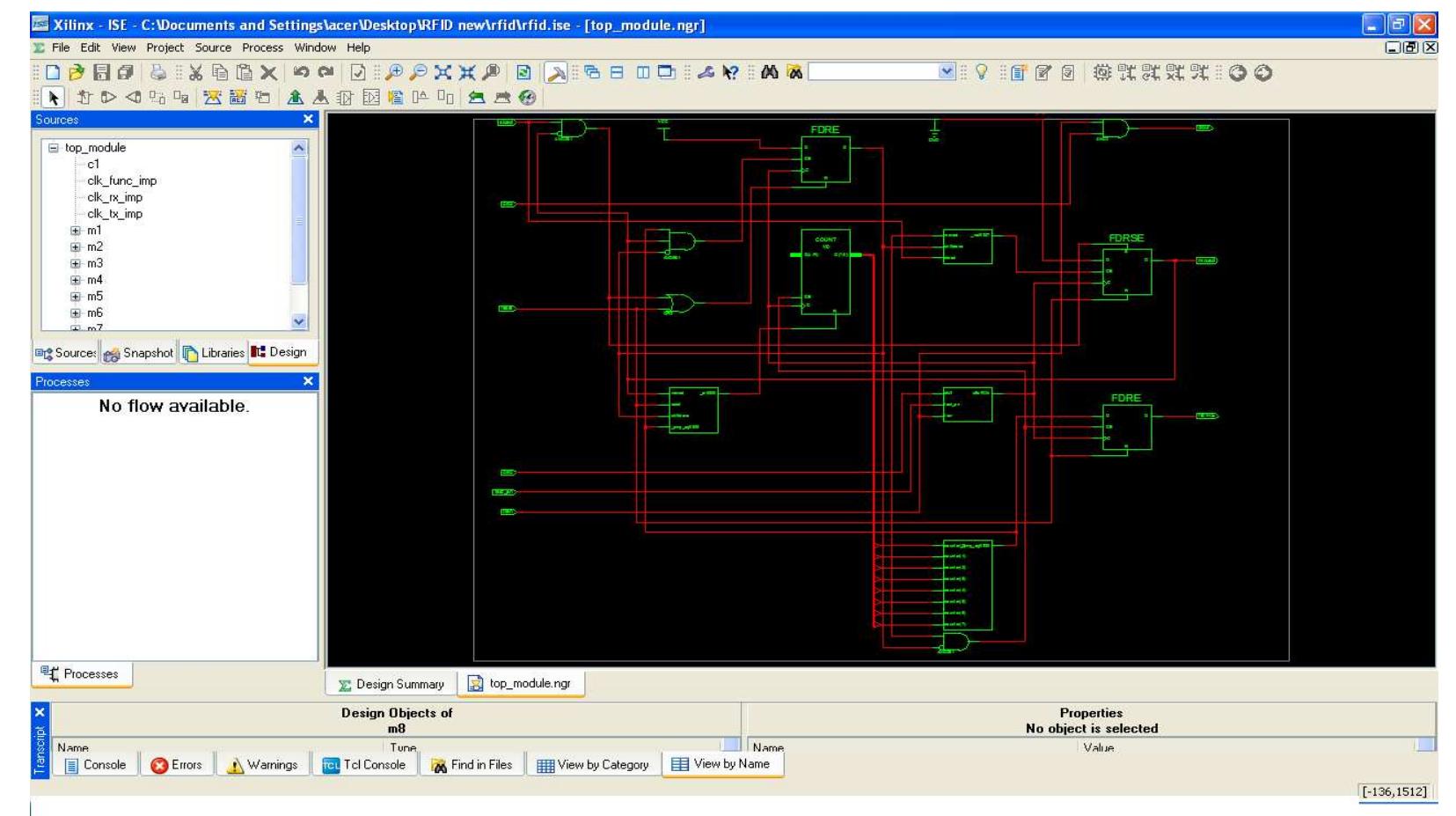Click the Zoom to Full View icon
The width and height of the screenshot is (1456, 816).
pyautogui.click(x=443, y=73)
